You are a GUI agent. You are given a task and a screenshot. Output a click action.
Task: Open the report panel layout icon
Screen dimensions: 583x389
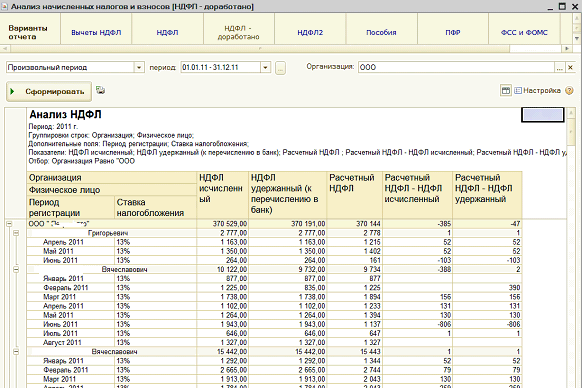pyautogui.click(x=506, y=90)
